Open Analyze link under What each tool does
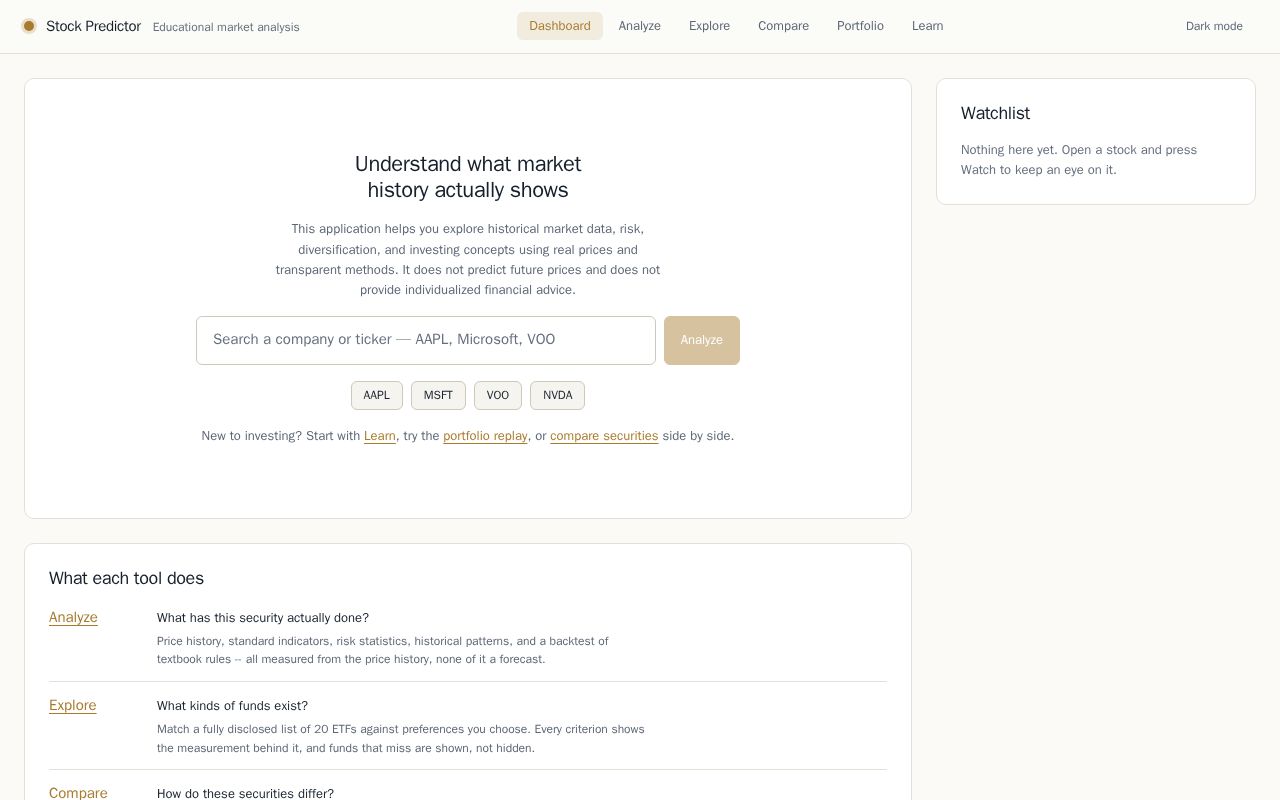The image size is (1280, 800). click(73, 617)
